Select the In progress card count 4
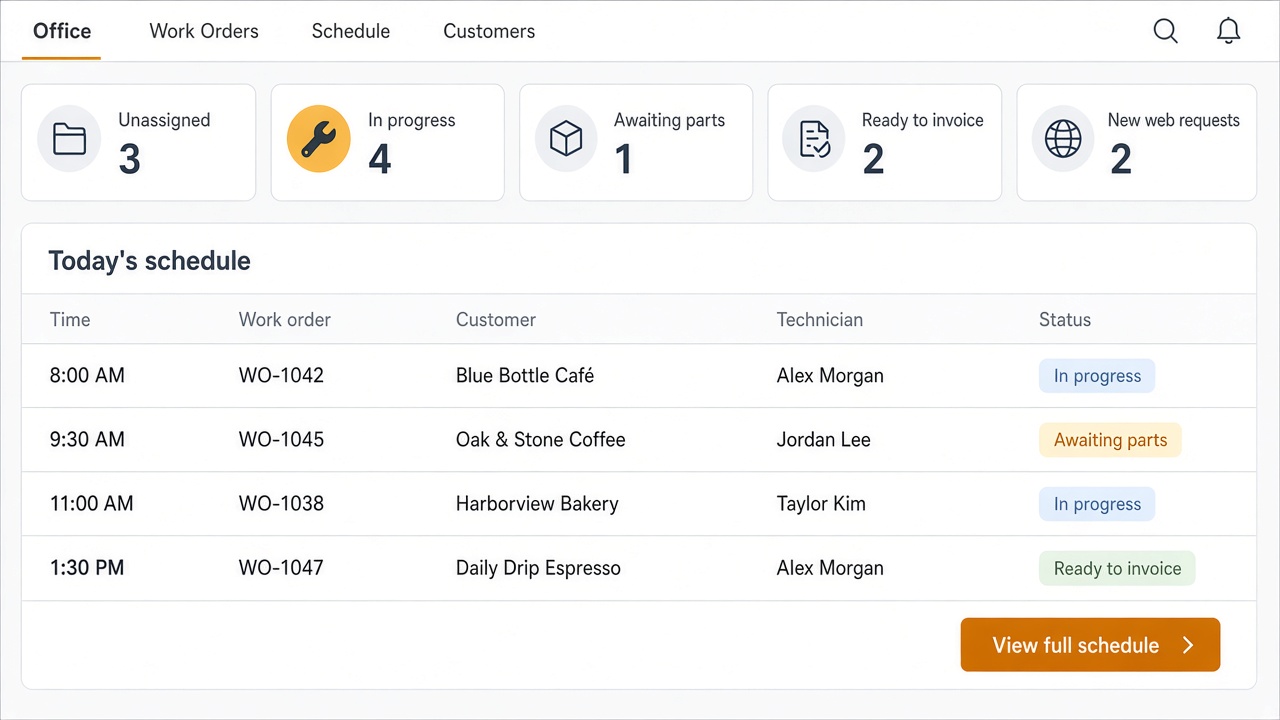 pos(379,159)
